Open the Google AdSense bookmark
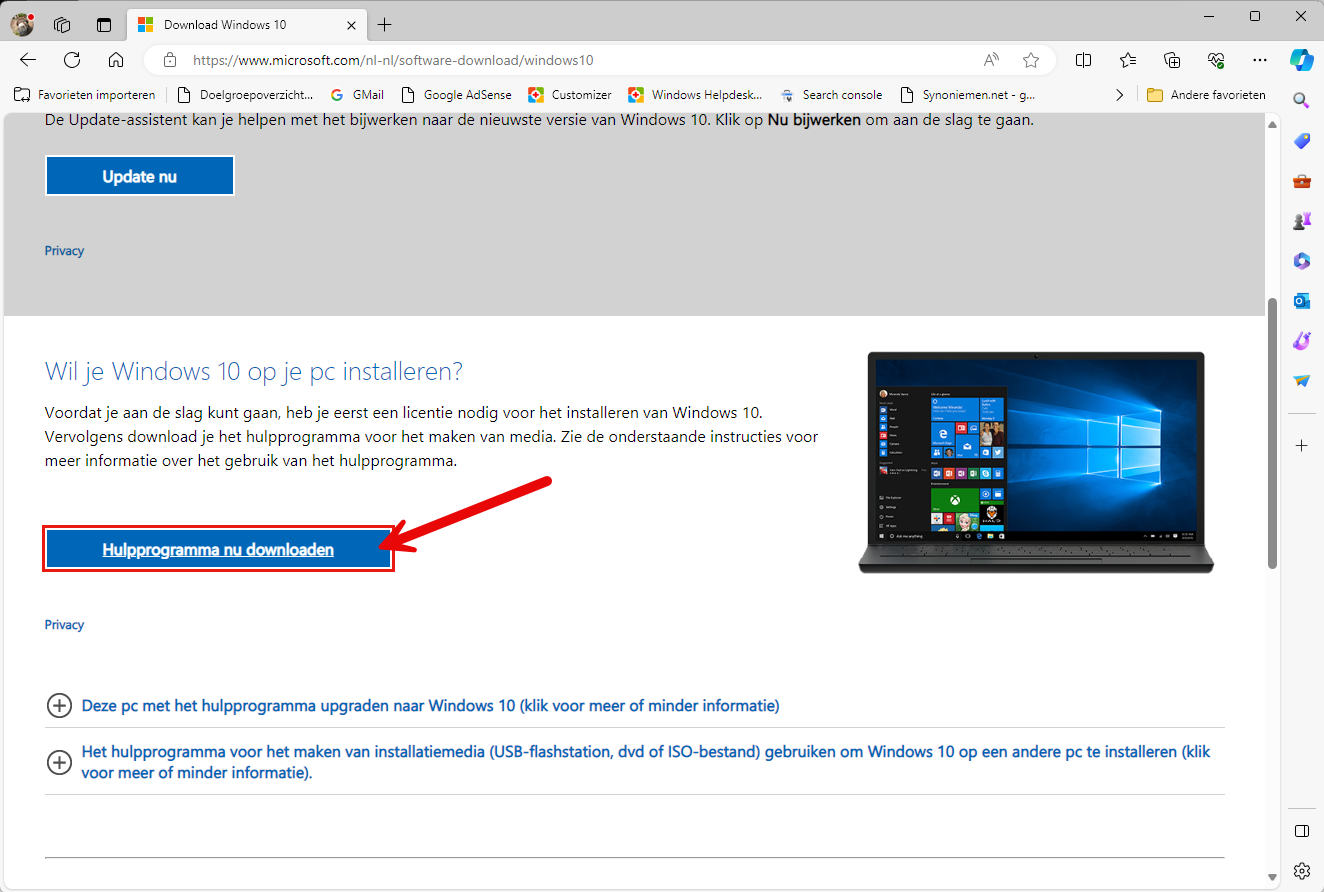Screen dimensions: 1324x892 pos(456,95)
